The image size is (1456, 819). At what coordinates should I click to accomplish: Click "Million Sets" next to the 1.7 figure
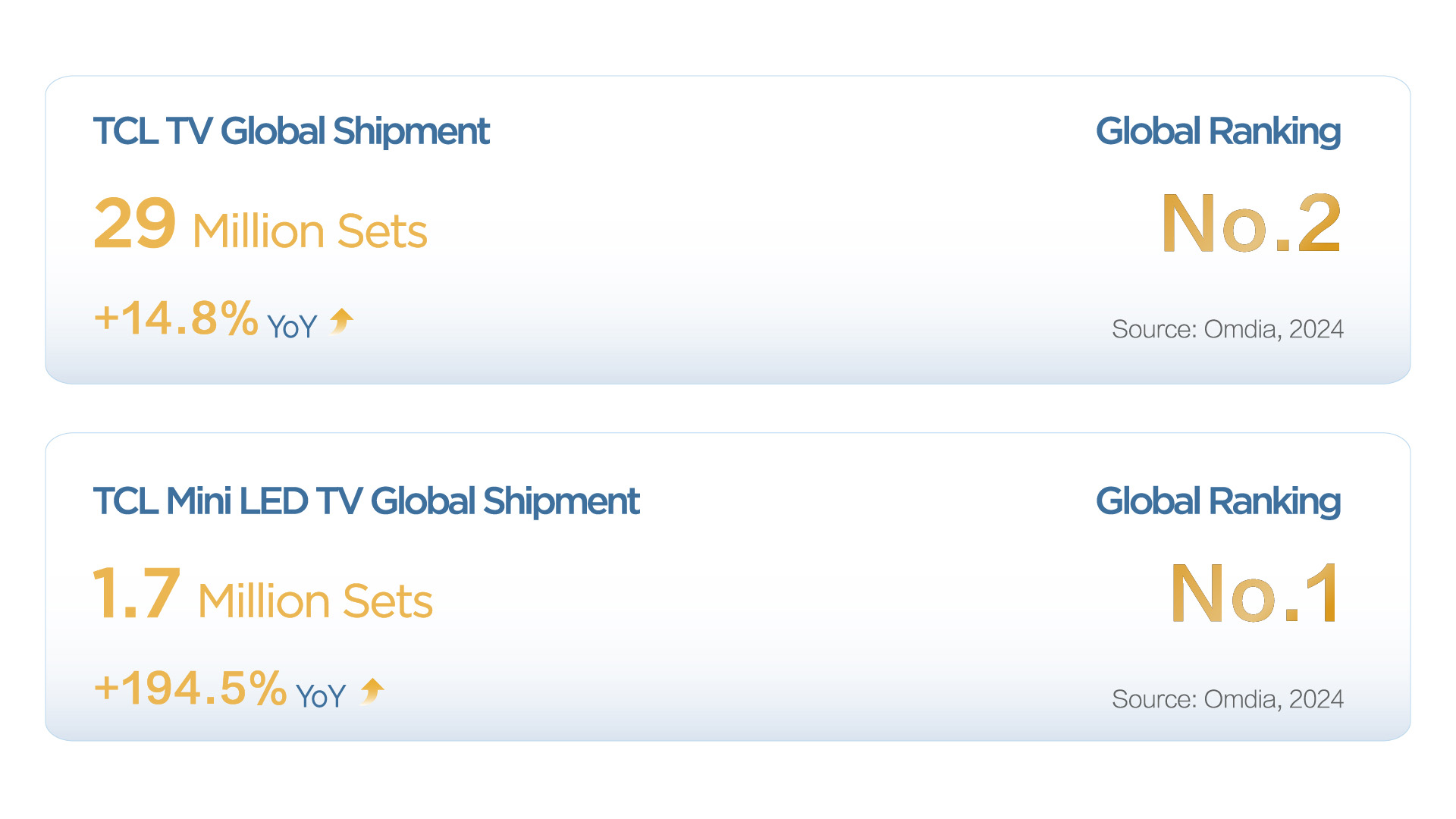315,601
